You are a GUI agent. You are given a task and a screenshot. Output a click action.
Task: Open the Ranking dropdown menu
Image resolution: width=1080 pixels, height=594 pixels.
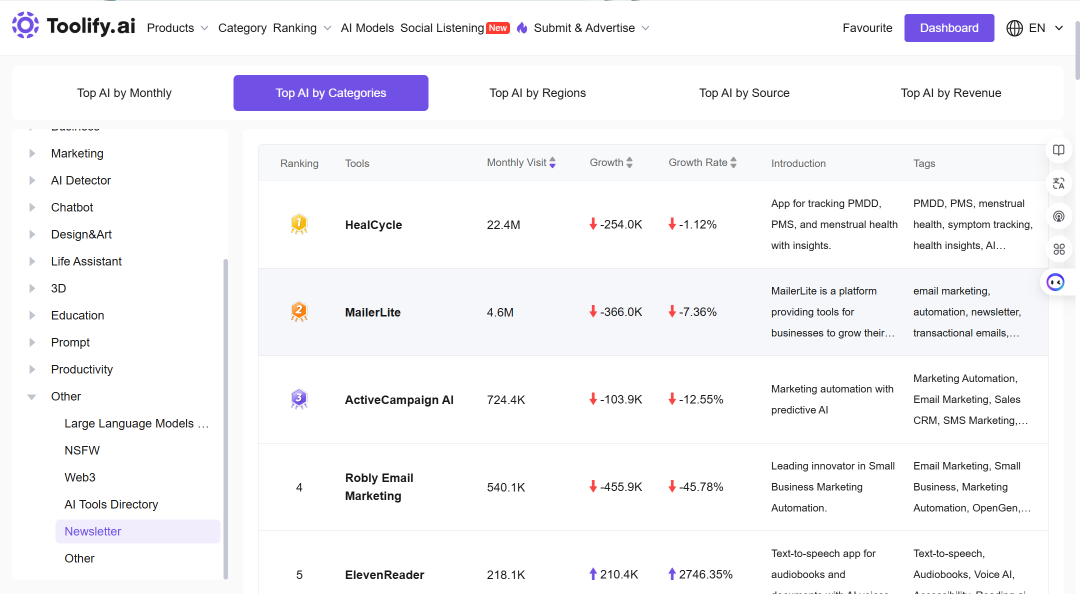tap(302, 28)
